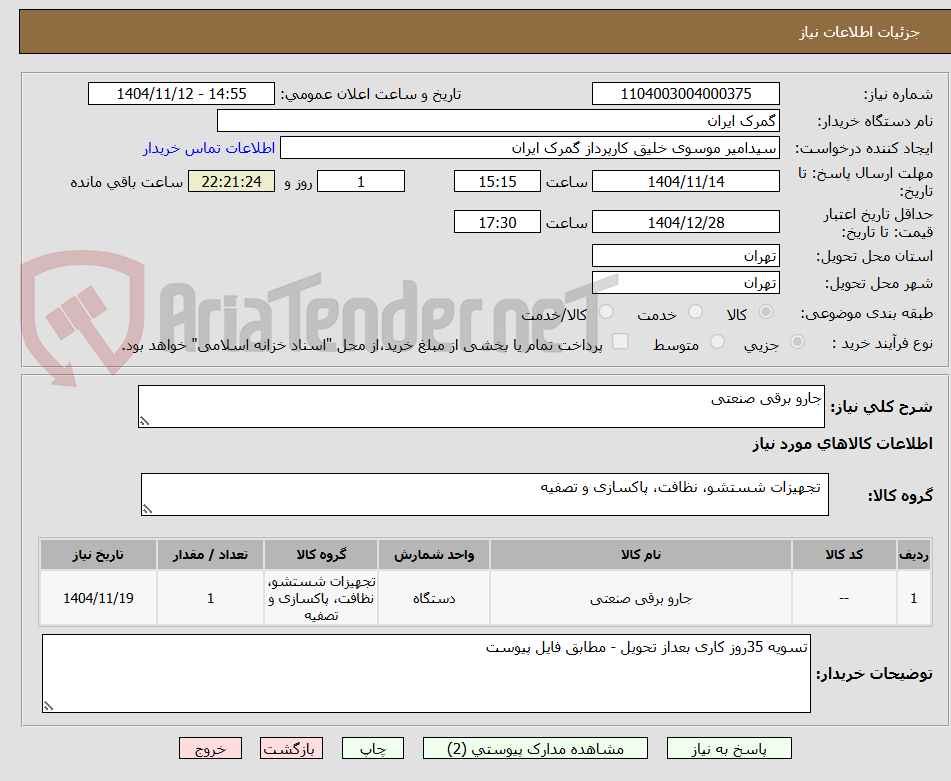
Task: Click the کد کالا column header
Action: click(x=844, y=555)
